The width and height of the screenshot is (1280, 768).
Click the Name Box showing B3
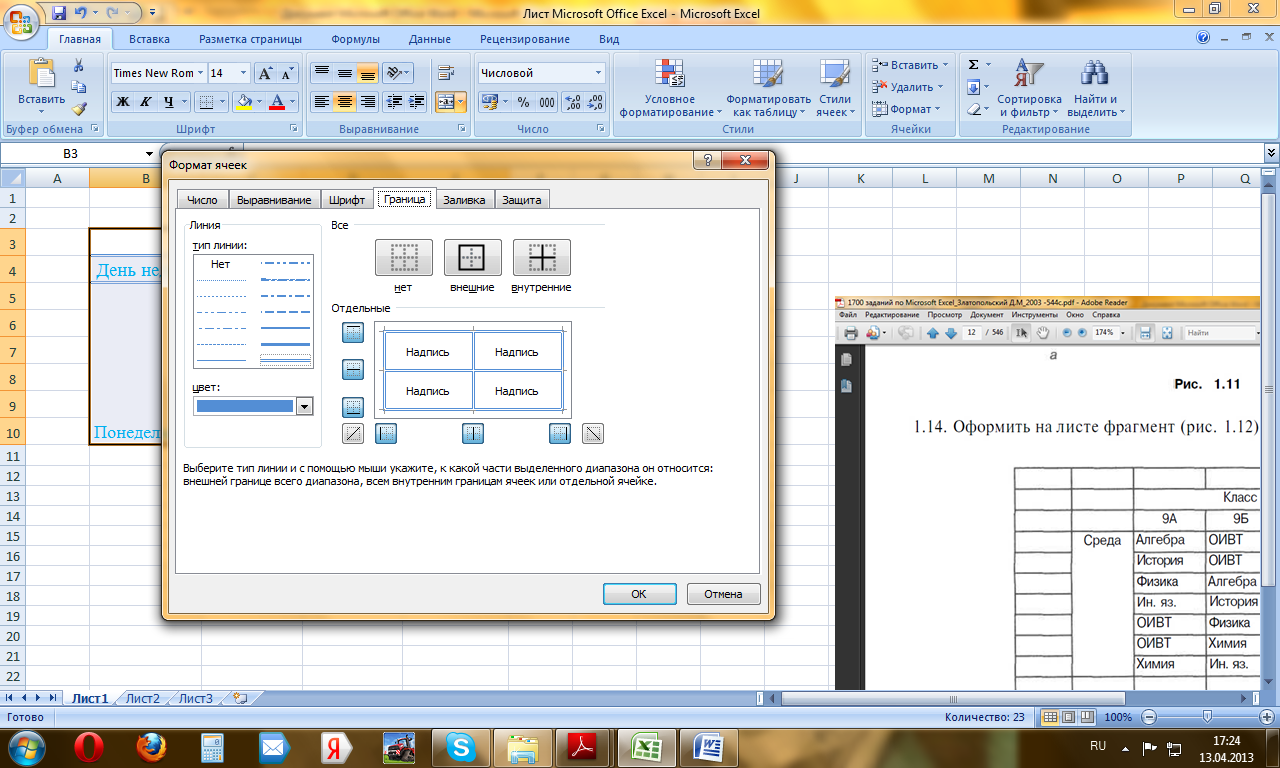pos(70,153)
